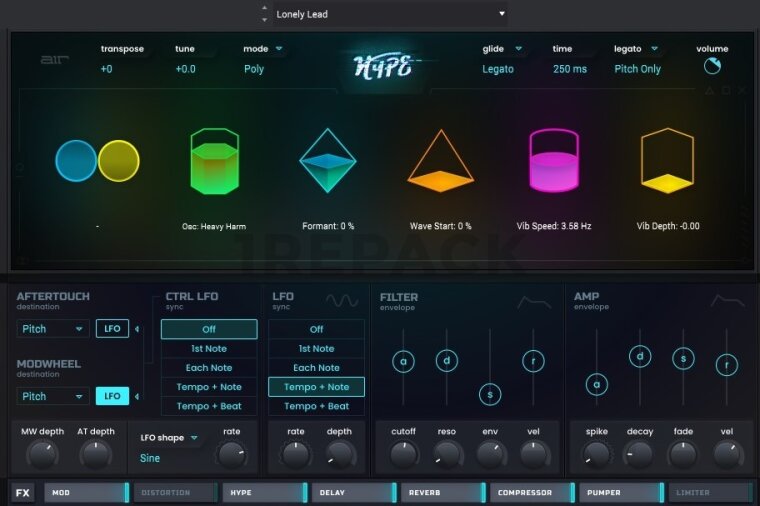Screen dimensions: 760x506
Task: Click the filter cutoff knob
Action: pyautogui.click(x=403, y=455)
